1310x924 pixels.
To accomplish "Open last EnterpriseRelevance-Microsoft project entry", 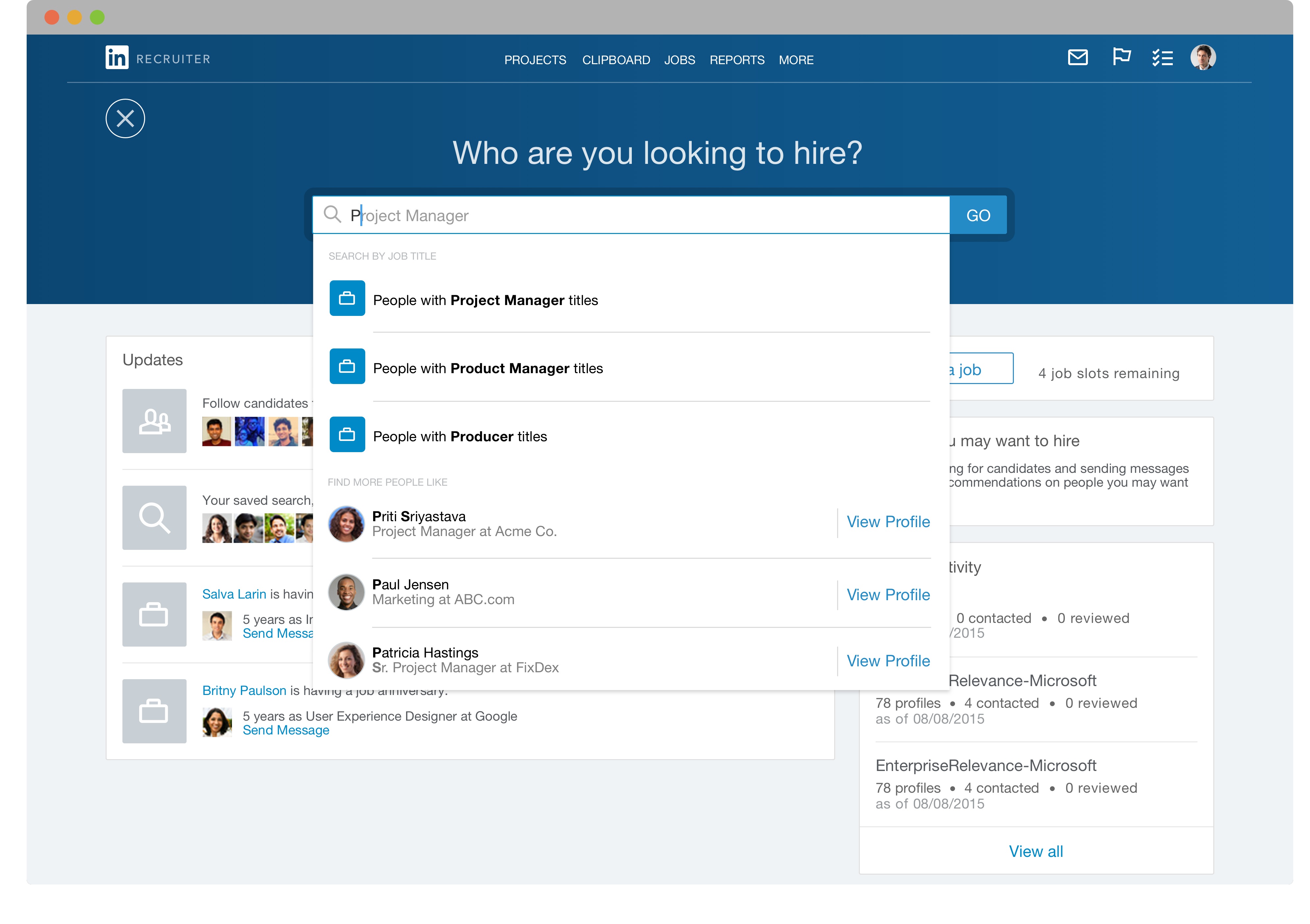I will [x=986, y=766].
